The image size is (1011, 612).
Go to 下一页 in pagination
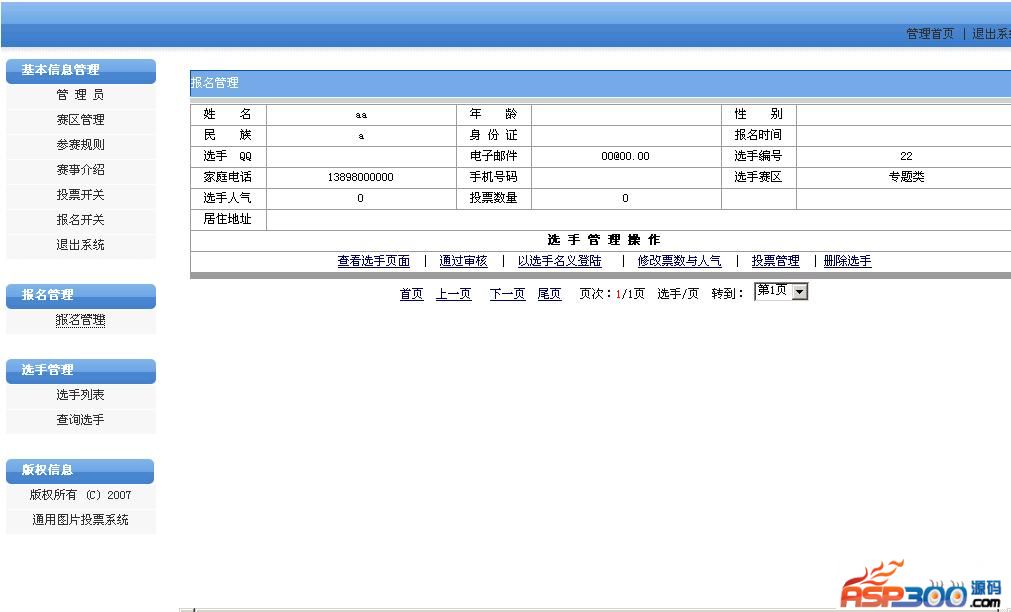pyautogui.click(x=507, y=294)
